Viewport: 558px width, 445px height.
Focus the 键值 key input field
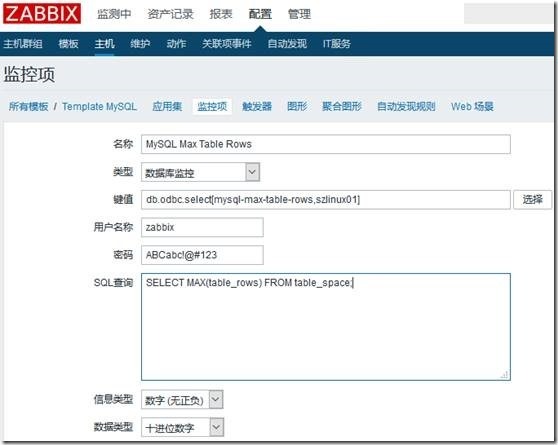(326, 200)
